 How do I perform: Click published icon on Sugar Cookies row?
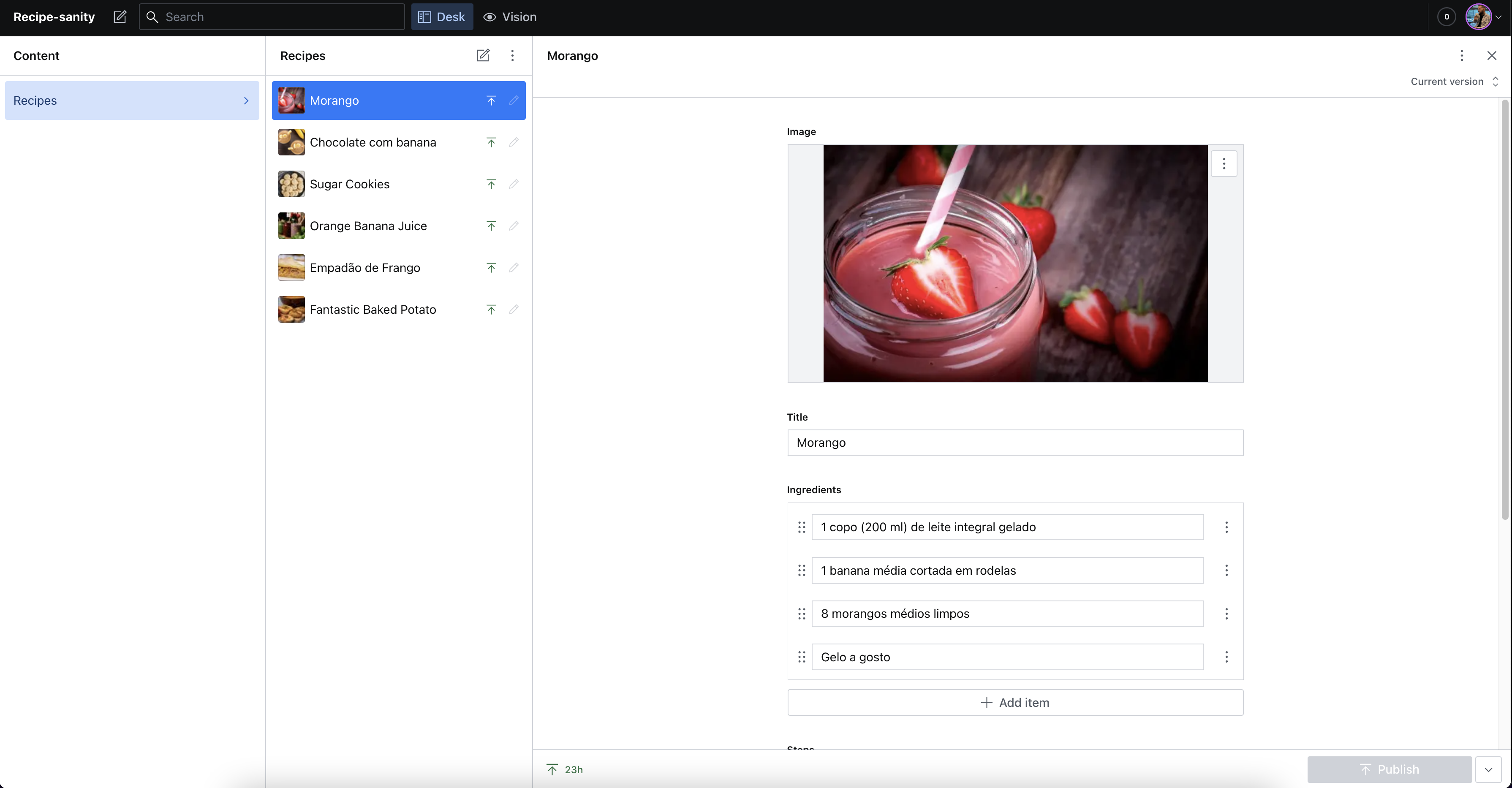click(491, 184)
